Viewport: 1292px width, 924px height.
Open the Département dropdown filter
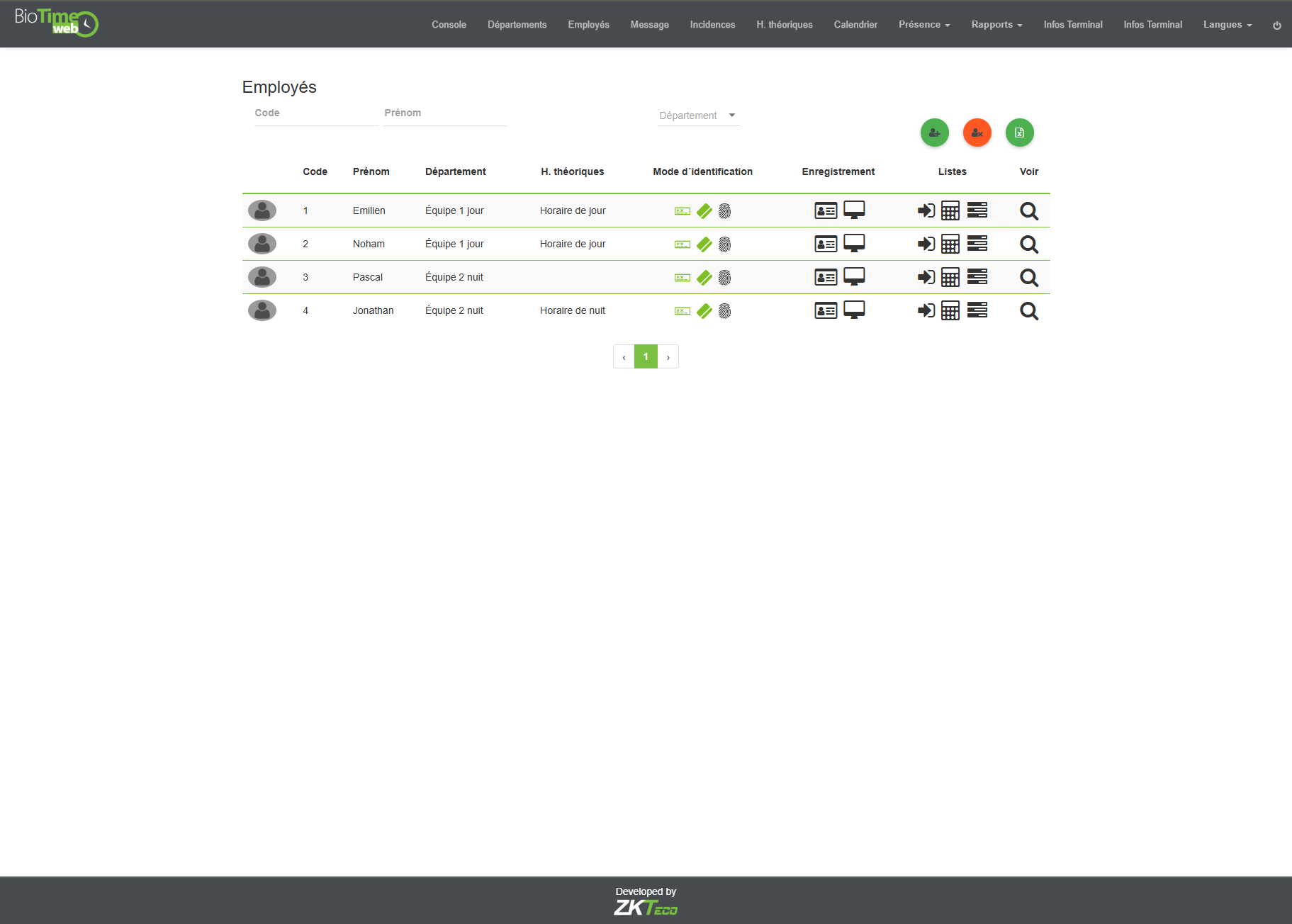pyautogui.click(x=698, y=115)
